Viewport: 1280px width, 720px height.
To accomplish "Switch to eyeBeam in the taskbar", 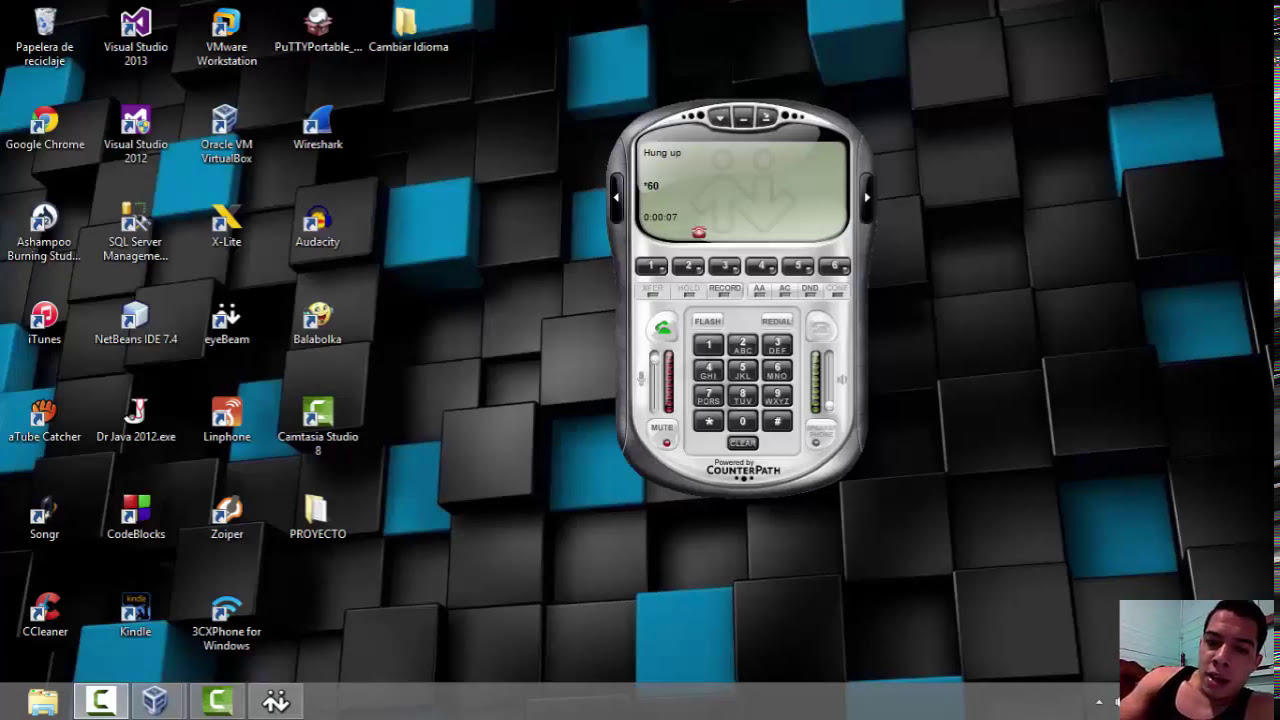I will coord(276,701).
